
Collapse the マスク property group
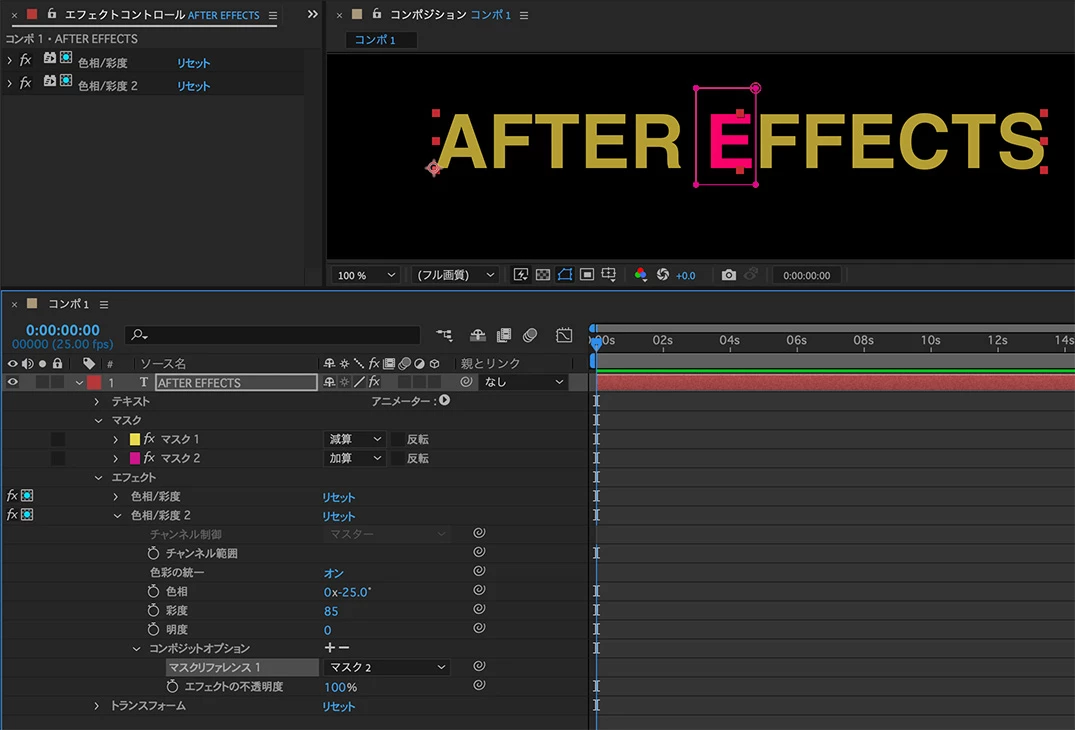[x=98, y=420]
